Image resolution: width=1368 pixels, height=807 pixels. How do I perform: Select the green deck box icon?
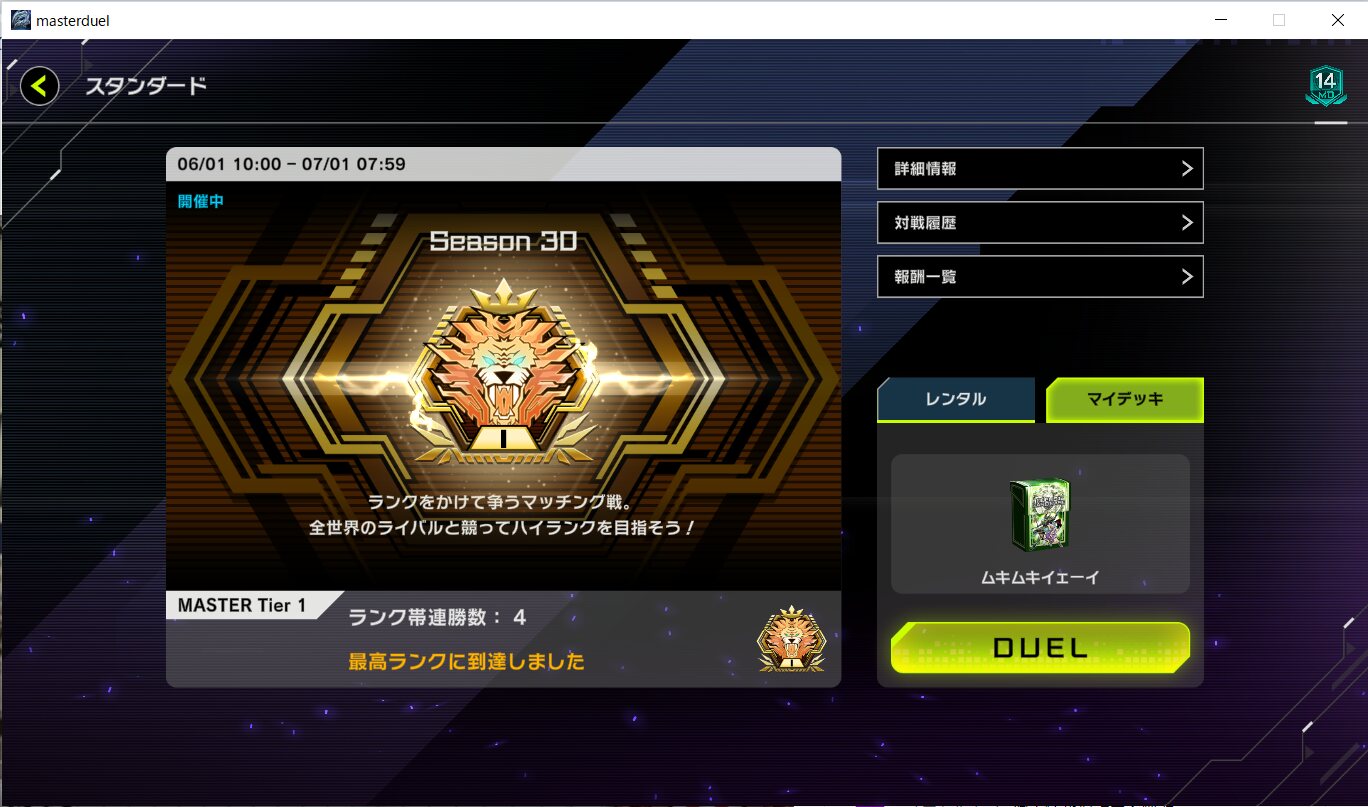point(1040,514)
